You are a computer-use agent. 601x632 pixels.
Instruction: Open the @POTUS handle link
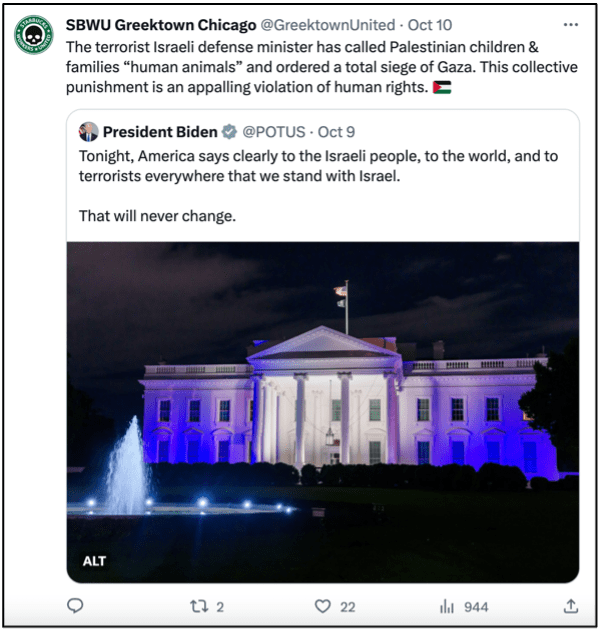(x=277, y=131)
